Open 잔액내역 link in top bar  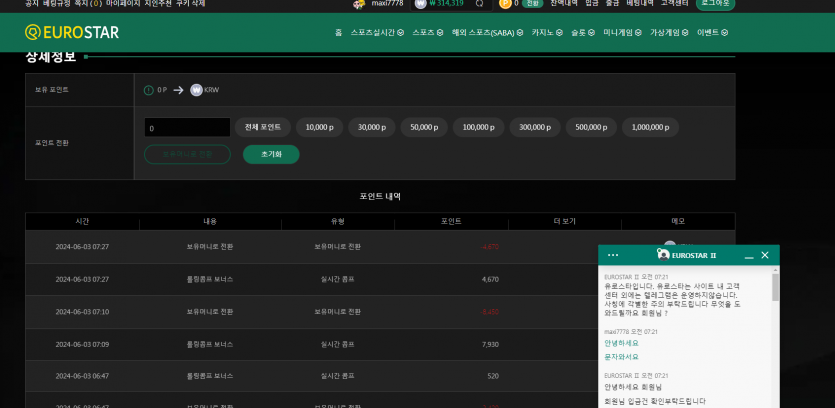coord(564,3)
